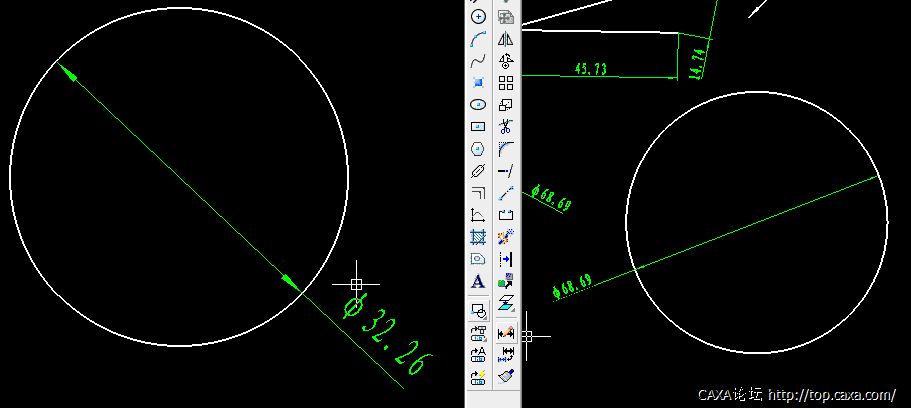The height and width of the screenshot is (408, 911).
Task: Select the 45.73 horizontal dimension
Action: coord(590,69)
